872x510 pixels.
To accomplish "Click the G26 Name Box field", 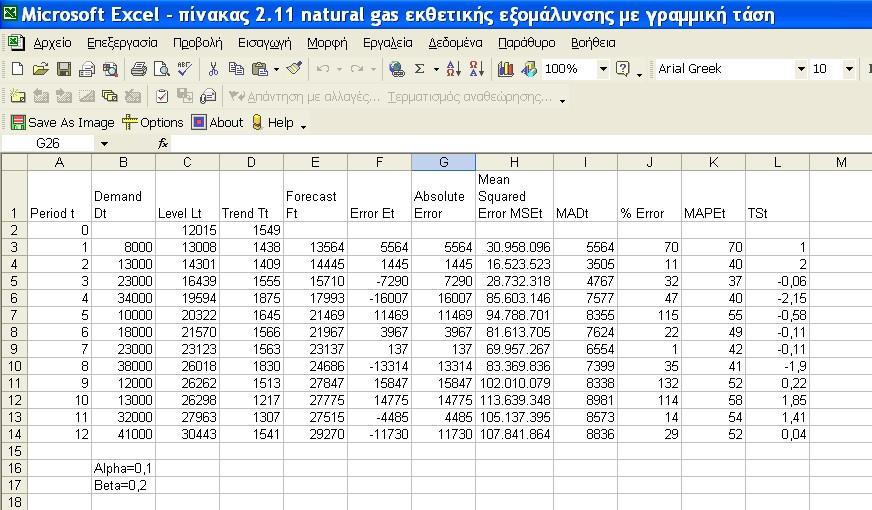I will [x=48, y=143].
